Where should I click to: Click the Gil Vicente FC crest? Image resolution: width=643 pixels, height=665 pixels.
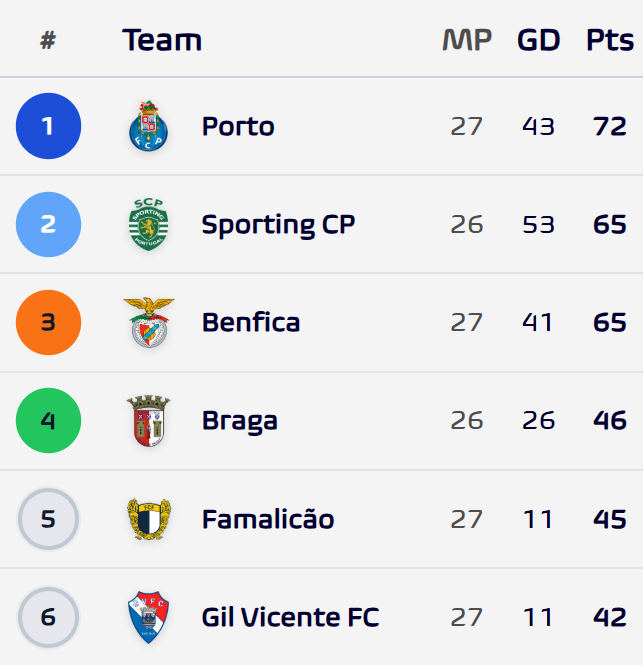coord(148,617)
